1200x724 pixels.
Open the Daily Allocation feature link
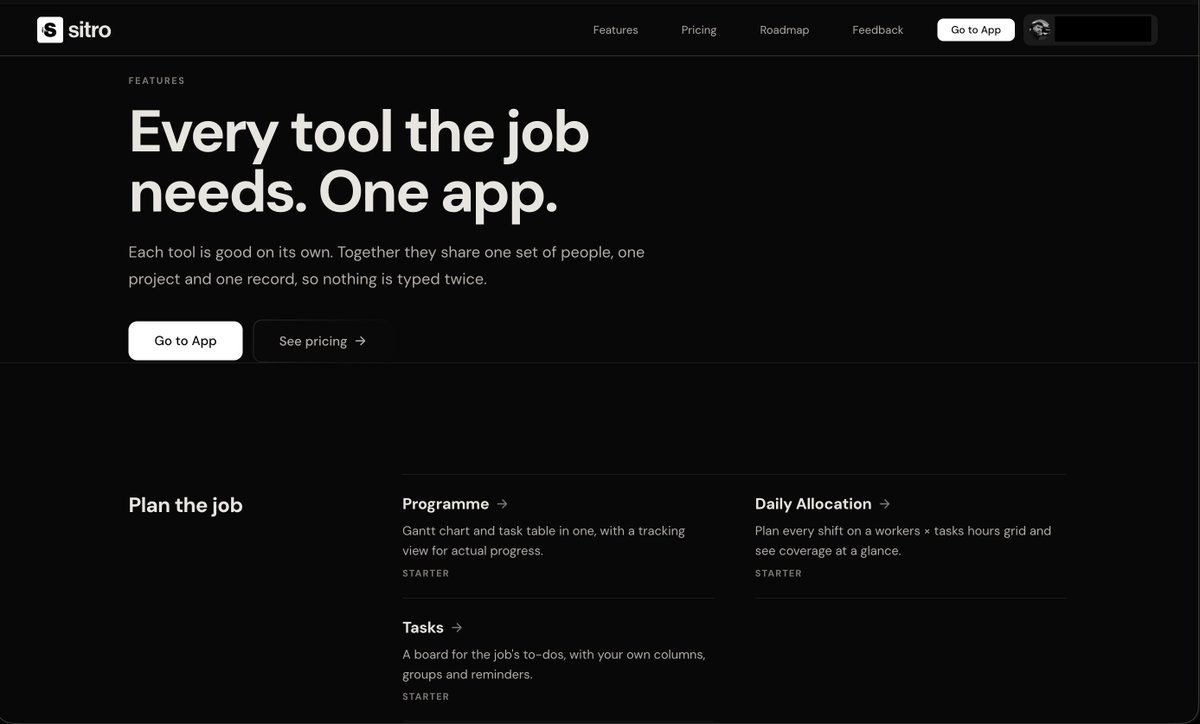(823, 504)
